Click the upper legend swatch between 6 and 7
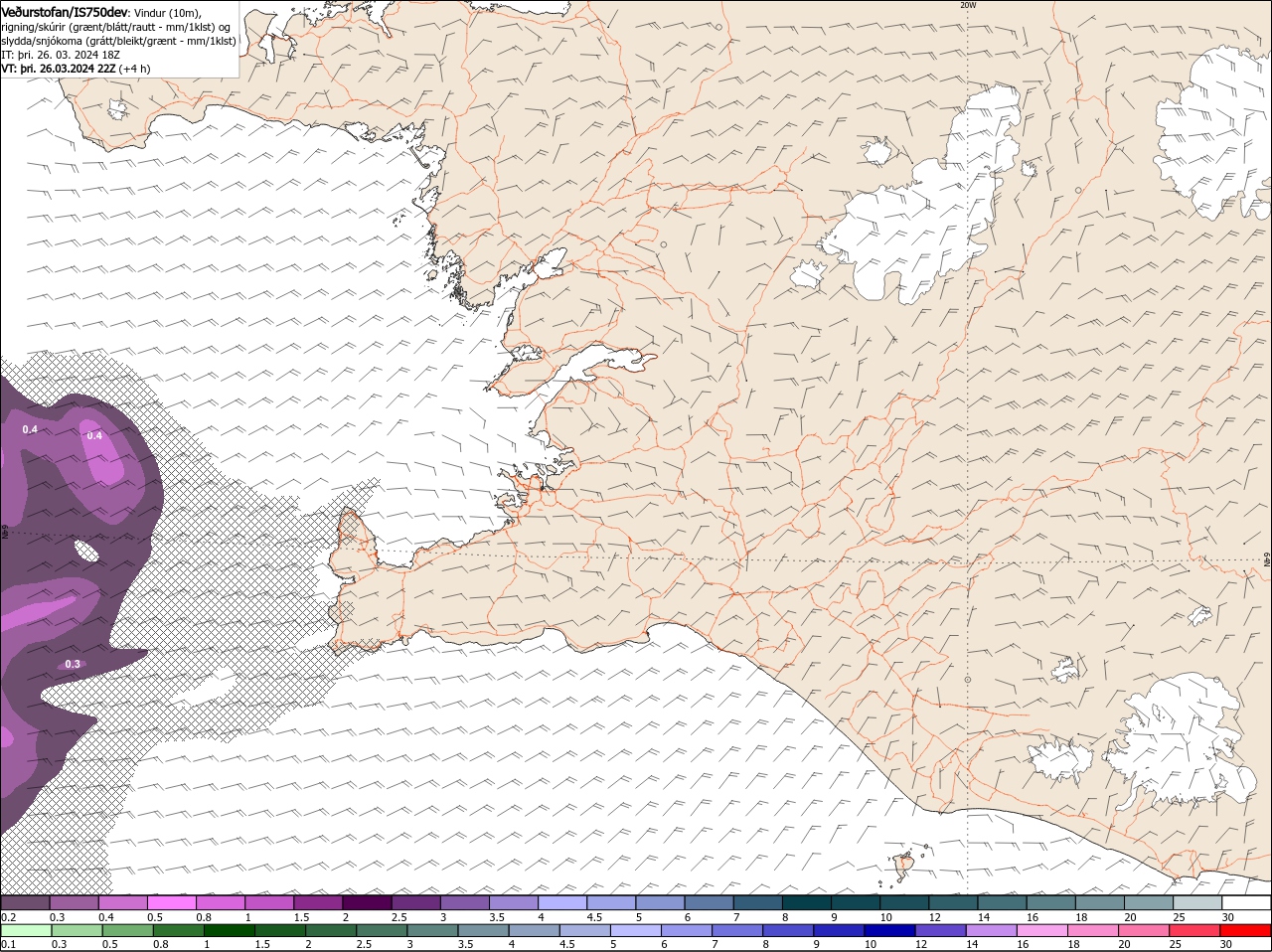The image size is (1272, 952). [x=709, y=902]
